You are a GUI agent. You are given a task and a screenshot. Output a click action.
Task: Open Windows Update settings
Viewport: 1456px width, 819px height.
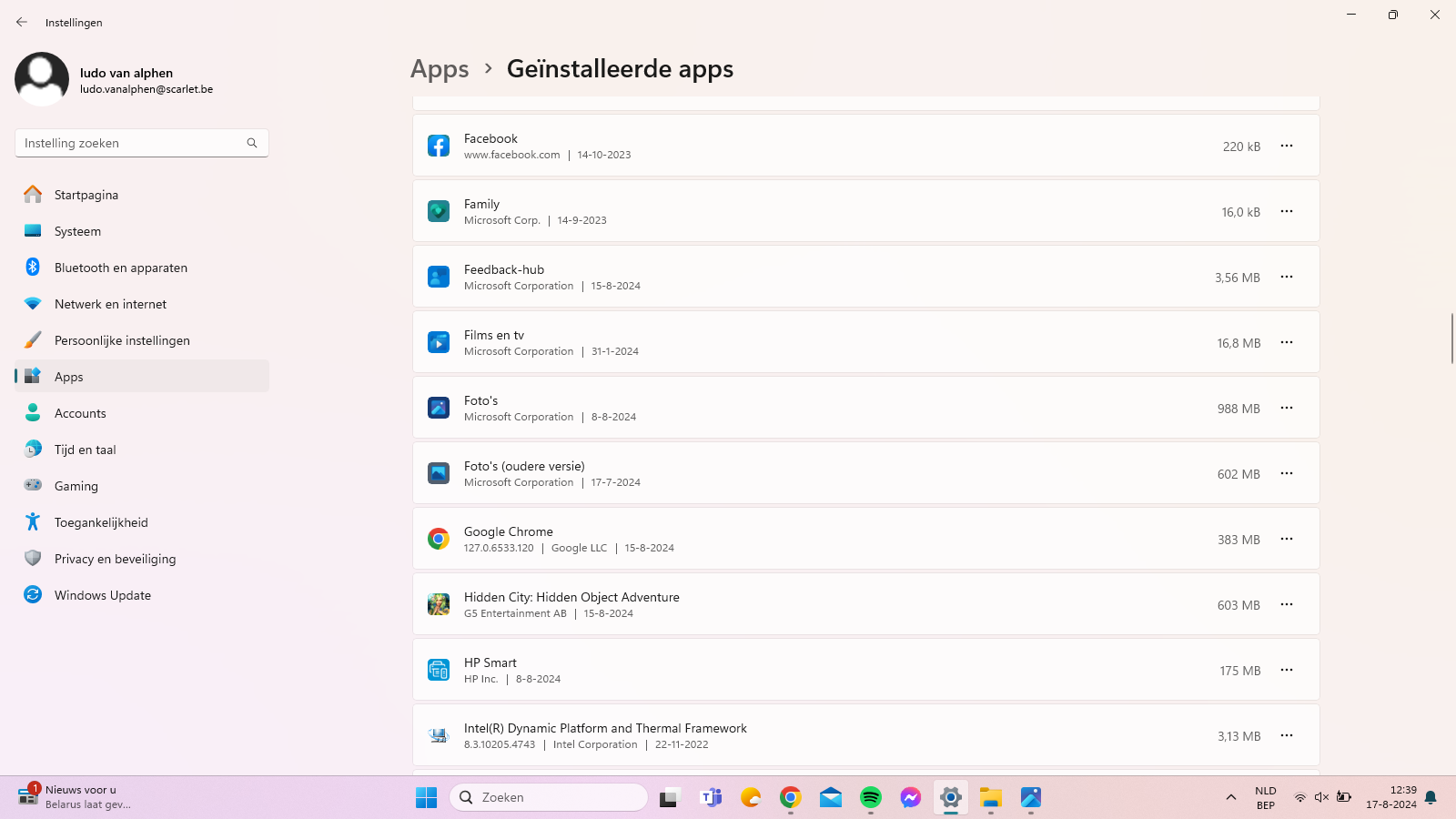coord(102,595)
